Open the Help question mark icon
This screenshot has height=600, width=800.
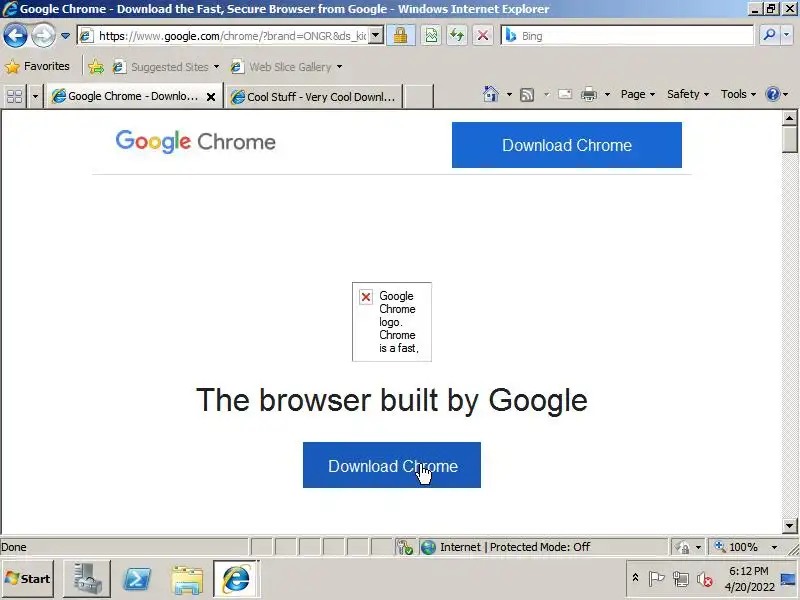point(772,94)
